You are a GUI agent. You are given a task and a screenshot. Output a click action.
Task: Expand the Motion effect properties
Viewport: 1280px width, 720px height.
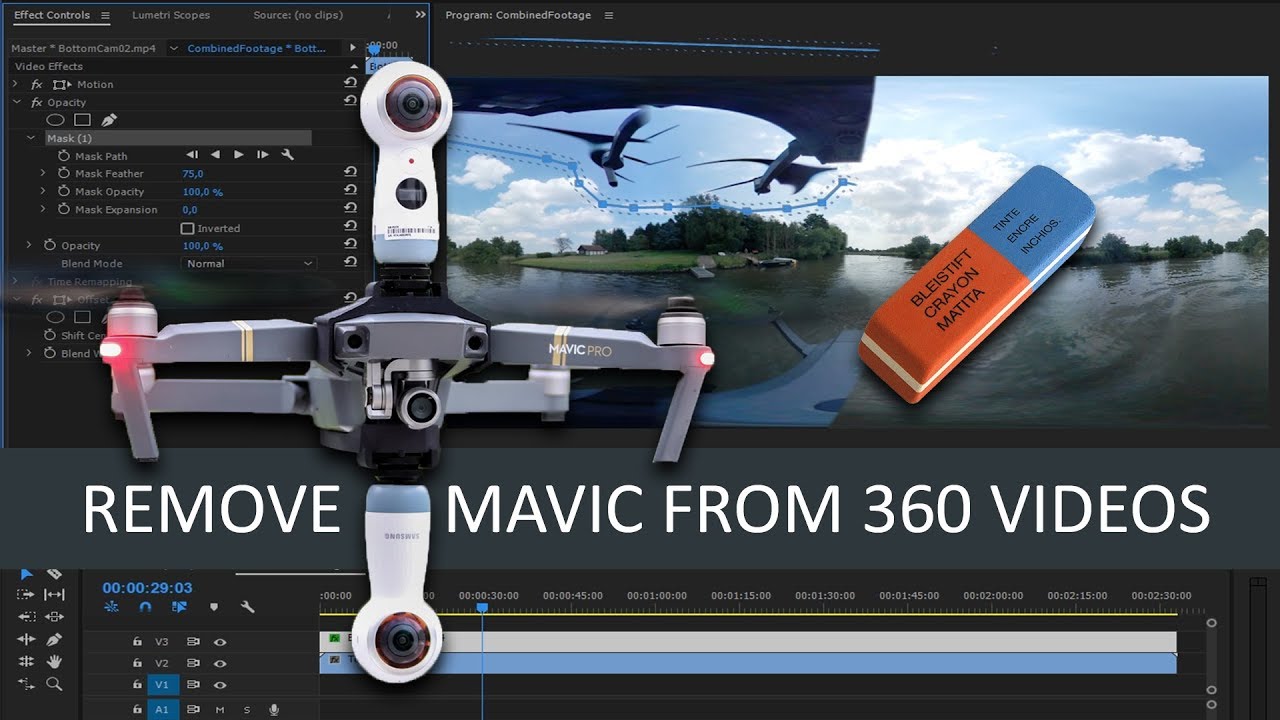coord(17,84)
